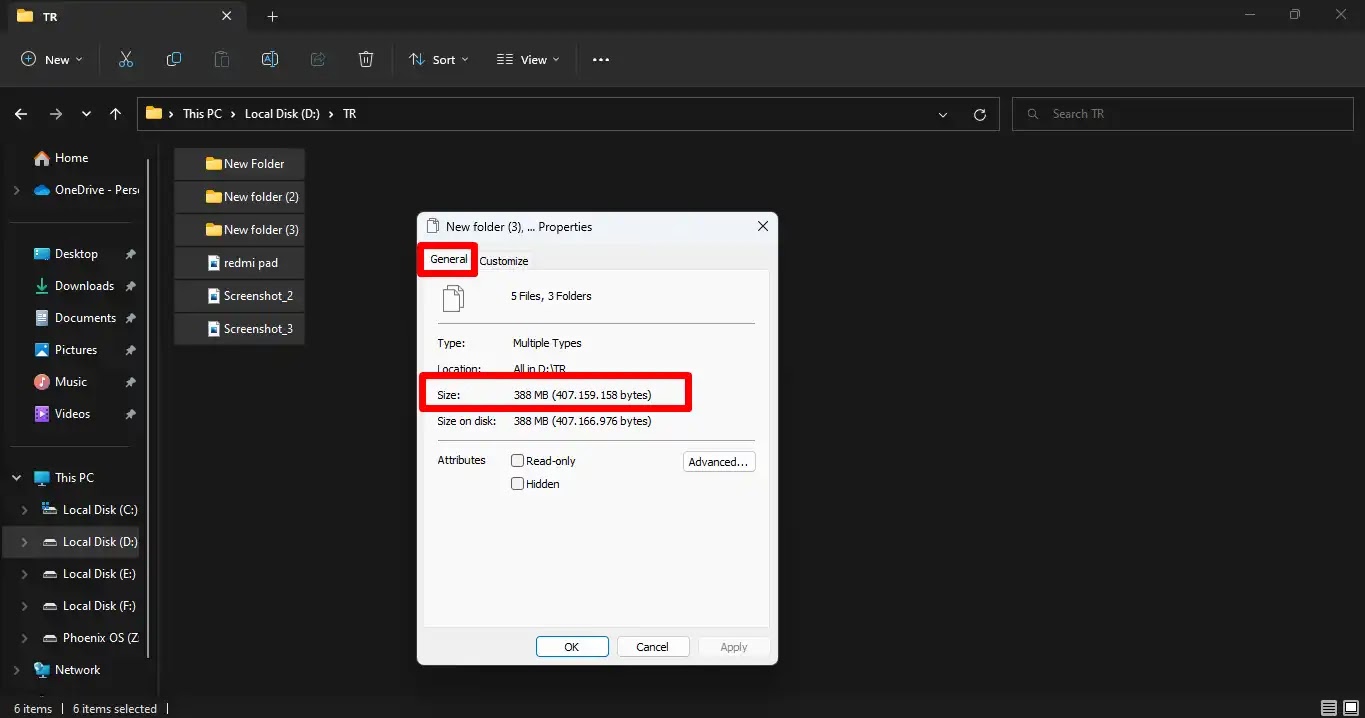
Task: Select Phoenix OS drive in sidebar
Action: click(90, 638)
